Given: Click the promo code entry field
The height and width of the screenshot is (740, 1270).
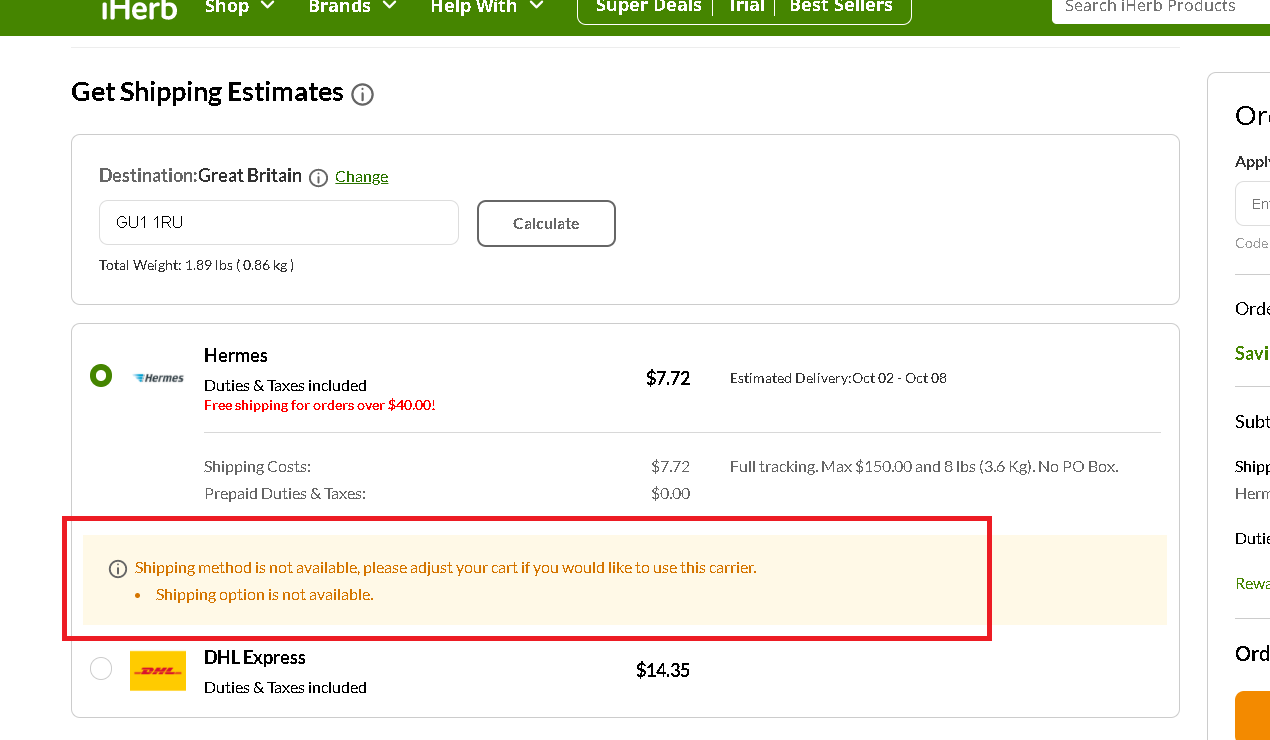Looking at the screenshot, I should (x=1253, y=203).
